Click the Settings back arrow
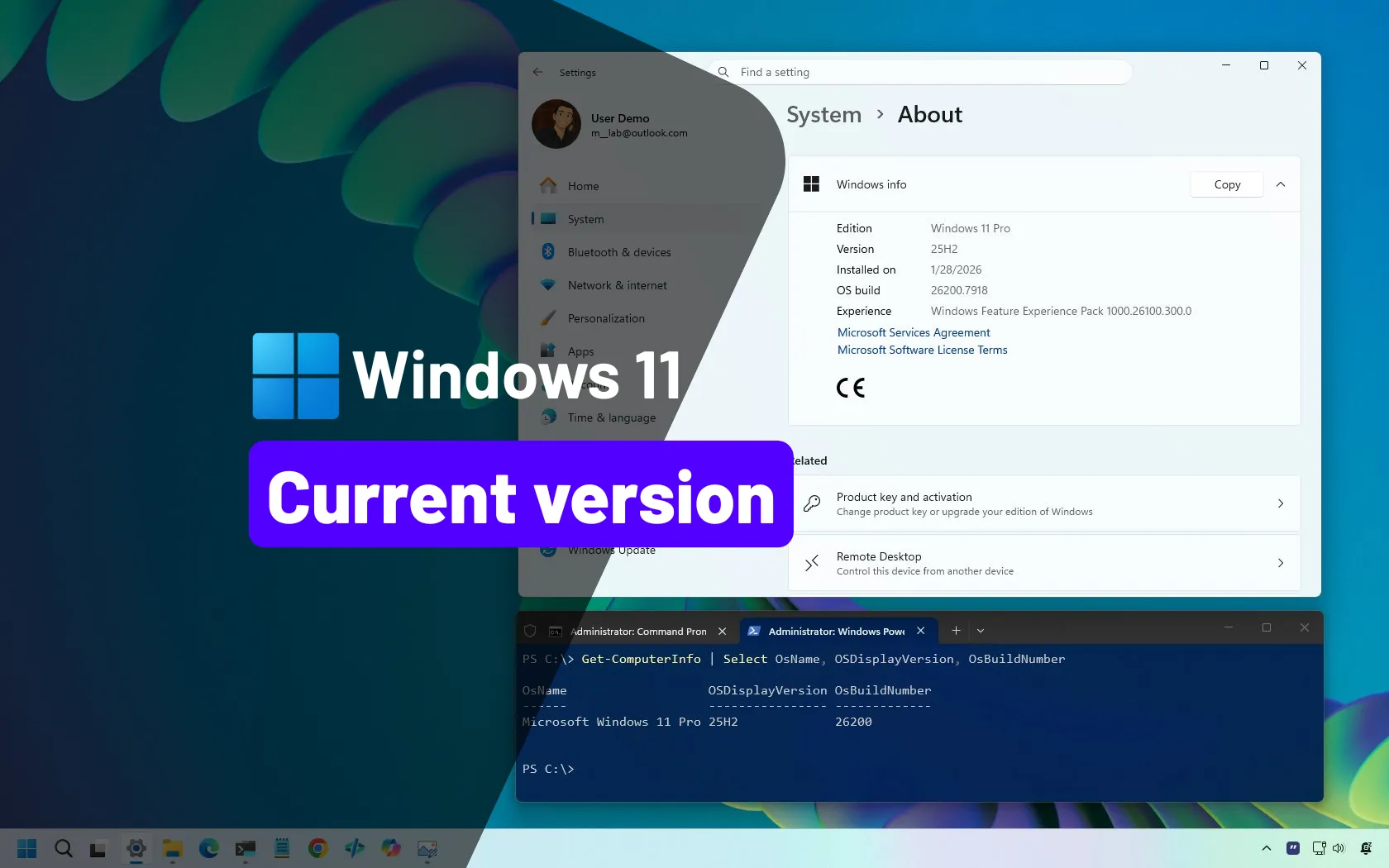This screenshot has width=1389, height=868. 538,73
